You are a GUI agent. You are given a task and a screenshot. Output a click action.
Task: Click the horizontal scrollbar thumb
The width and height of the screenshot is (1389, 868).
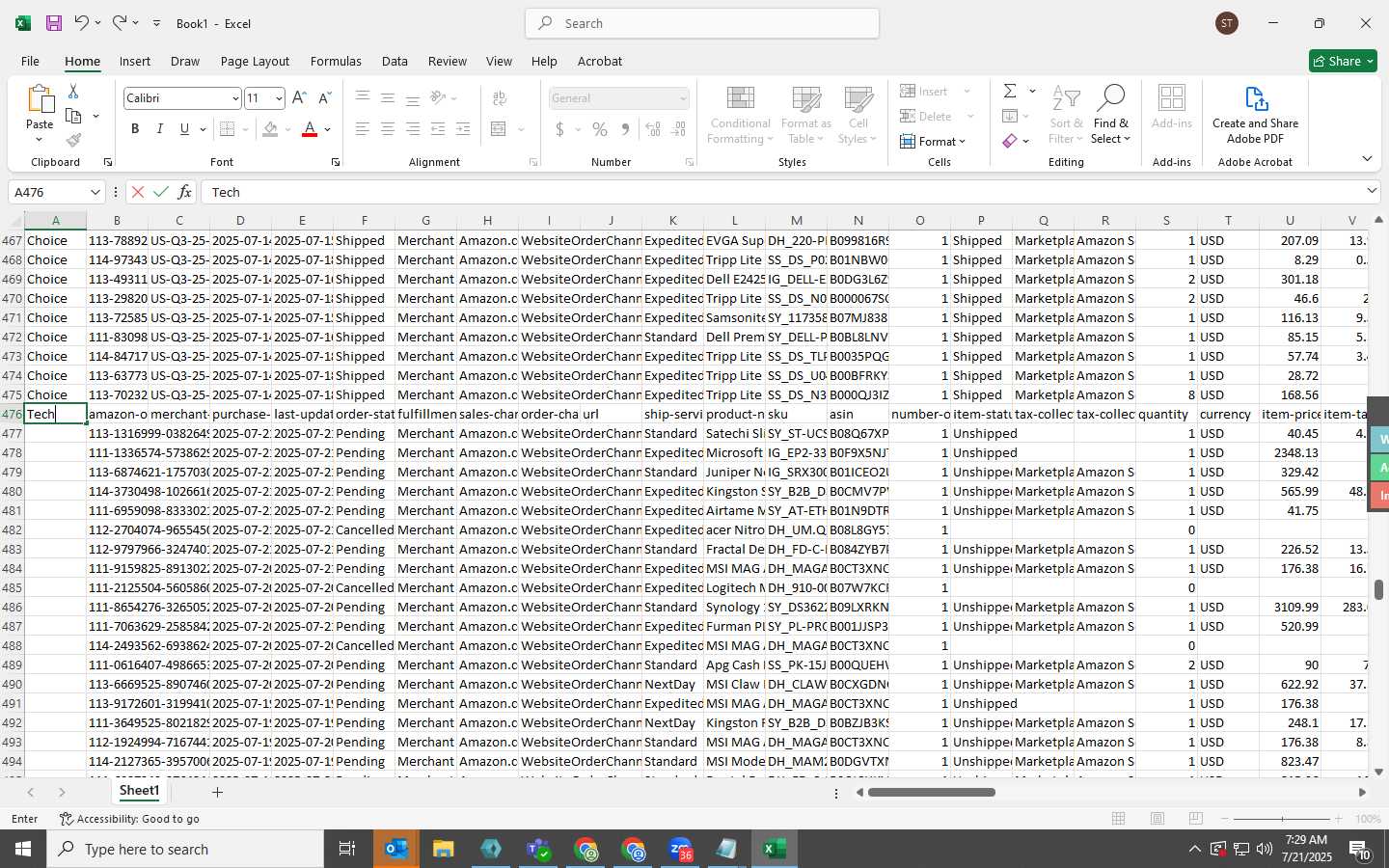931,793
